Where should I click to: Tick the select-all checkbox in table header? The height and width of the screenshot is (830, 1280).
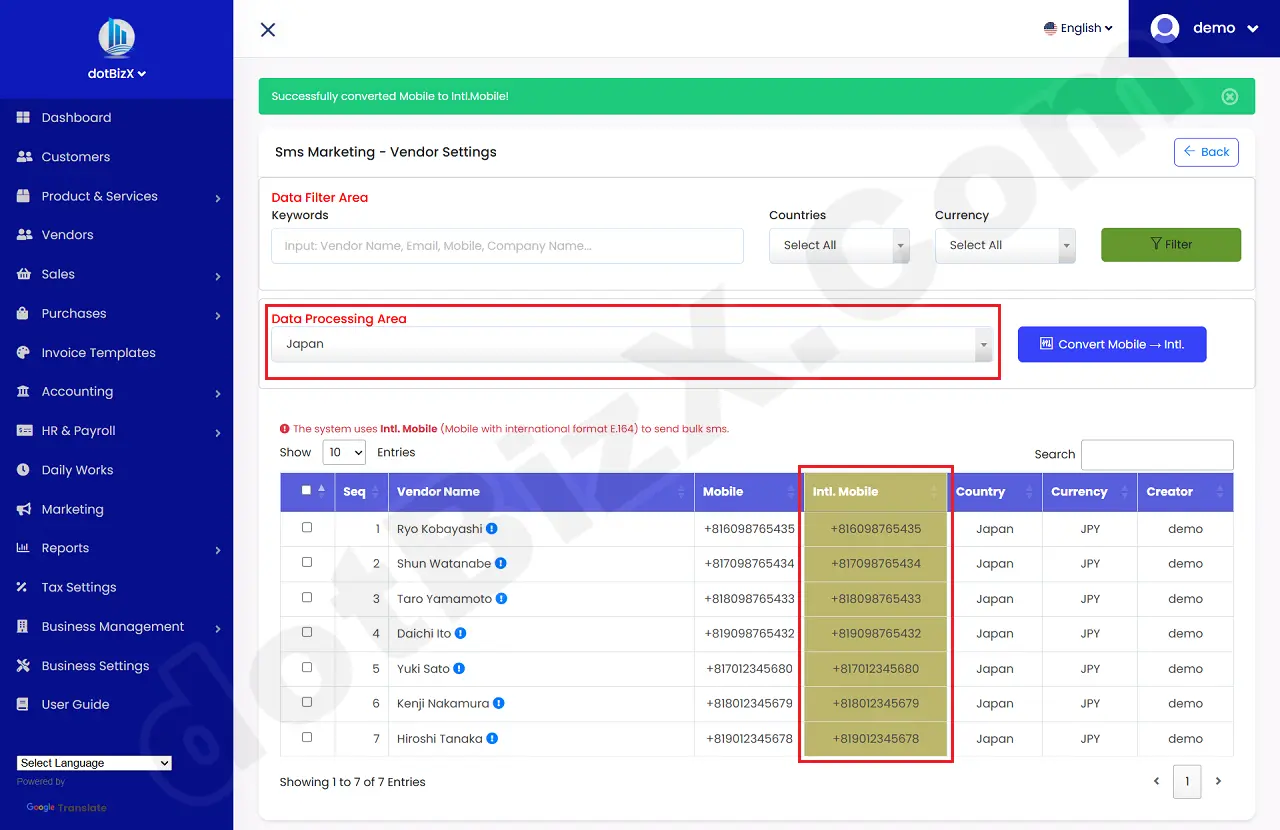click(x=307, y=490)
